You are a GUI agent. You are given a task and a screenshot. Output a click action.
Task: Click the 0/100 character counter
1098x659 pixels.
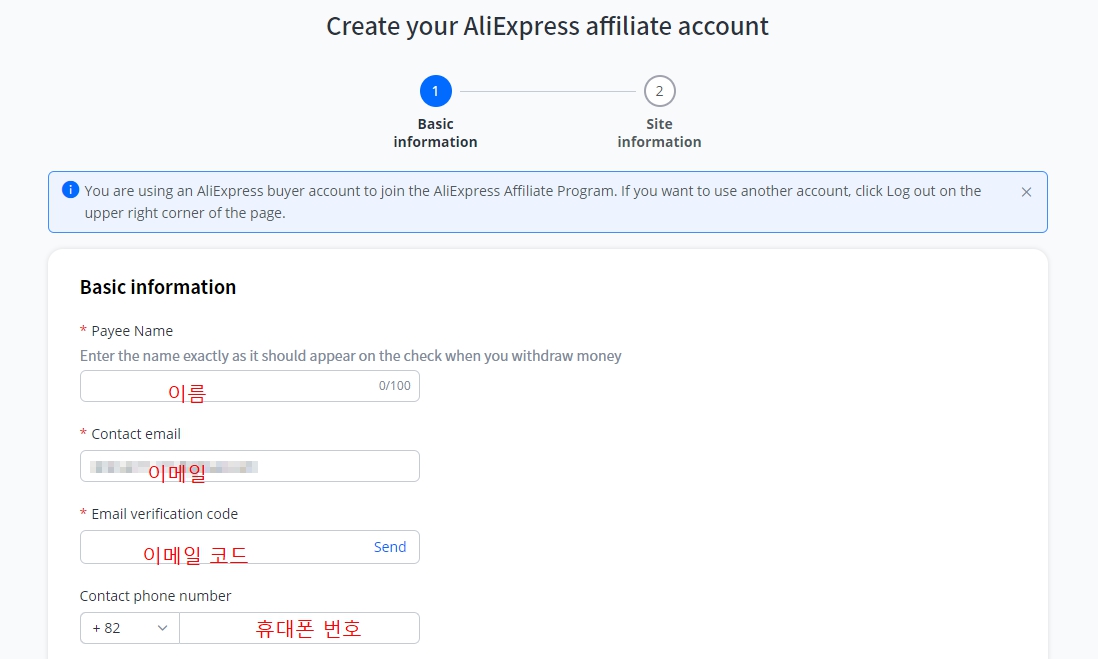tap(394, 386)
